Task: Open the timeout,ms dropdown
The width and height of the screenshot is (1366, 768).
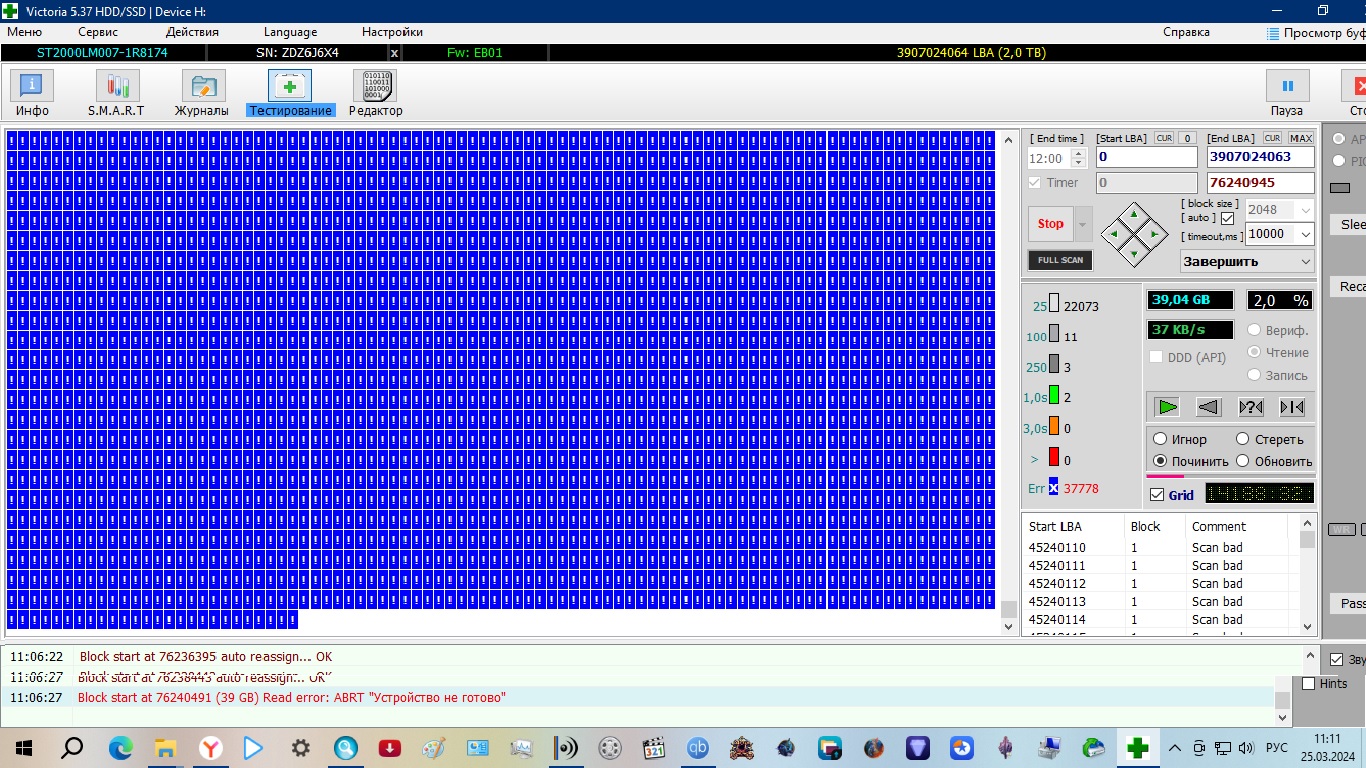Action: [1305, 234]
